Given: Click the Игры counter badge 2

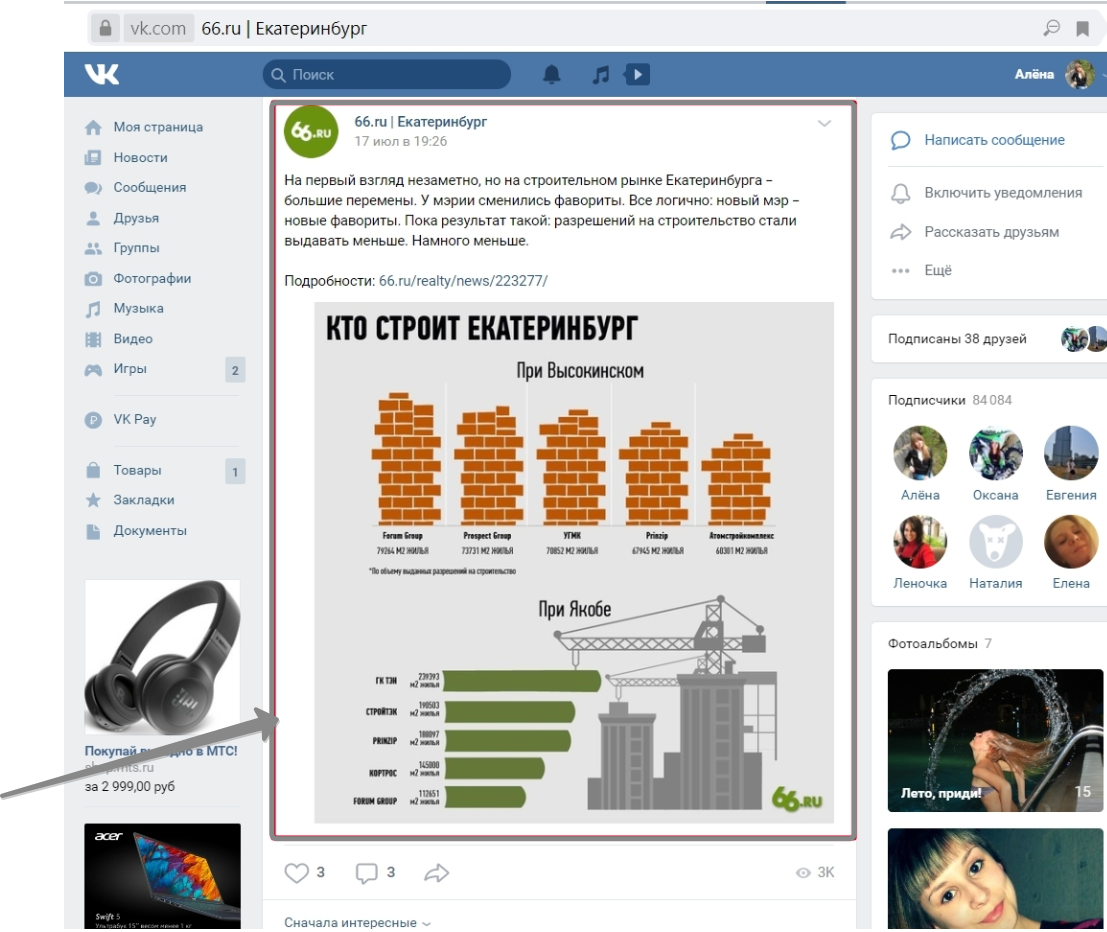Looking at the screenshot, I should (x=235, y=370).
